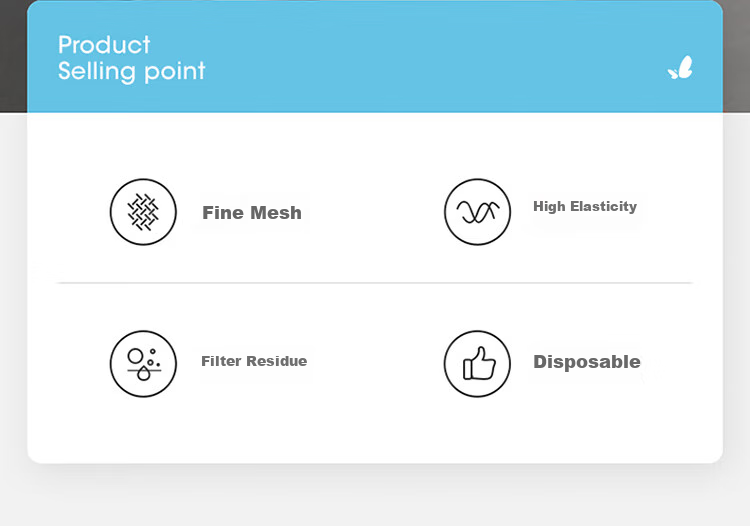Image resolution: width=750 pixels, height=526 pixels.
Task: Click the "Selling point" heading line
Action: pyautogui.click(x=132, y=71)
